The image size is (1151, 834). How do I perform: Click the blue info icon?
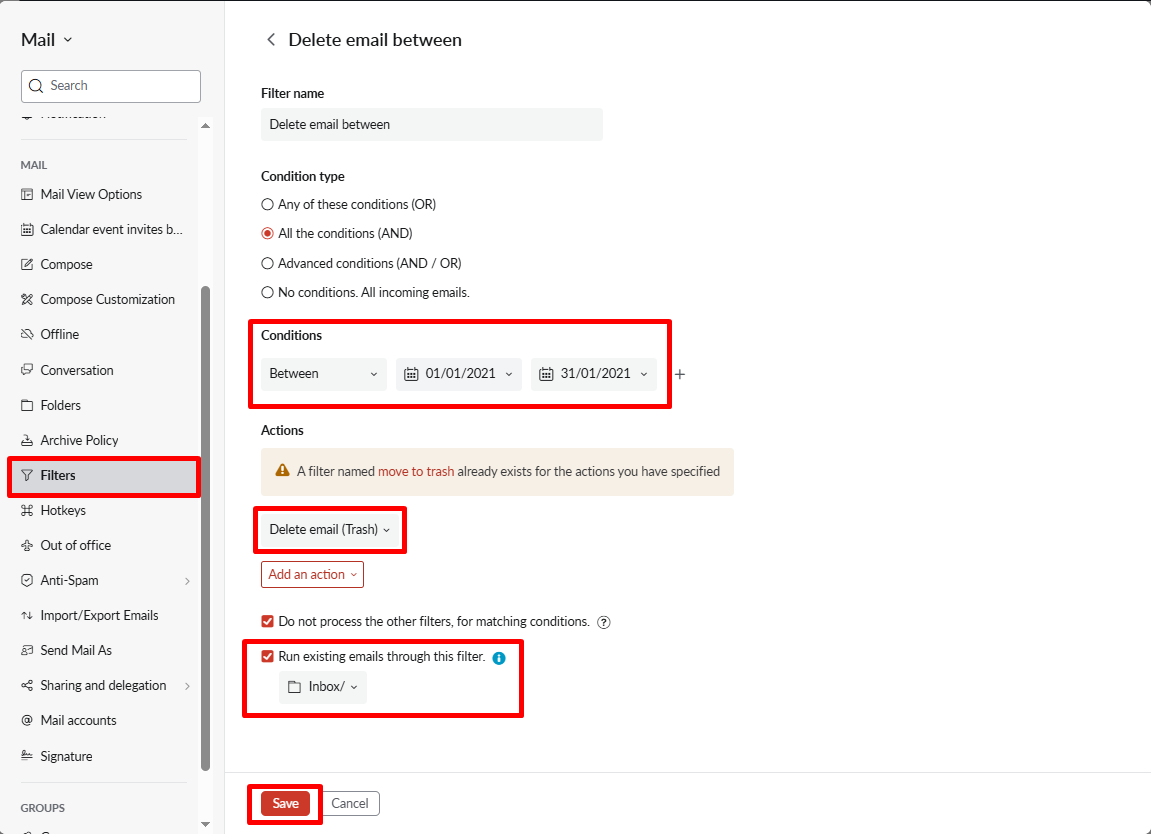[499, 658]
